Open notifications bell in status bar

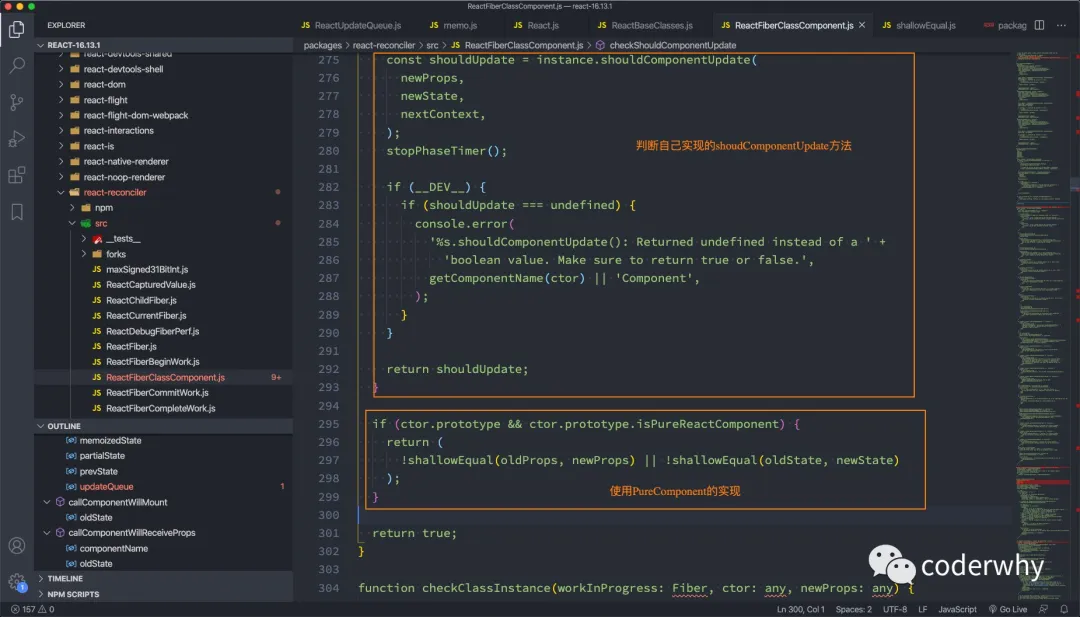(x=1063, y=609)
